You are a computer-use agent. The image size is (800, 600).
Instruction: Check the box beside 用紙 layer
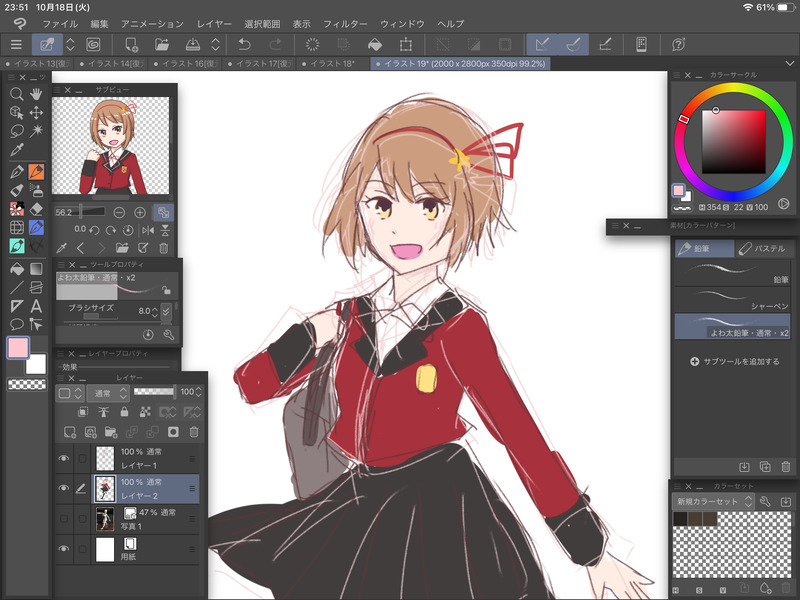point(82,549)
